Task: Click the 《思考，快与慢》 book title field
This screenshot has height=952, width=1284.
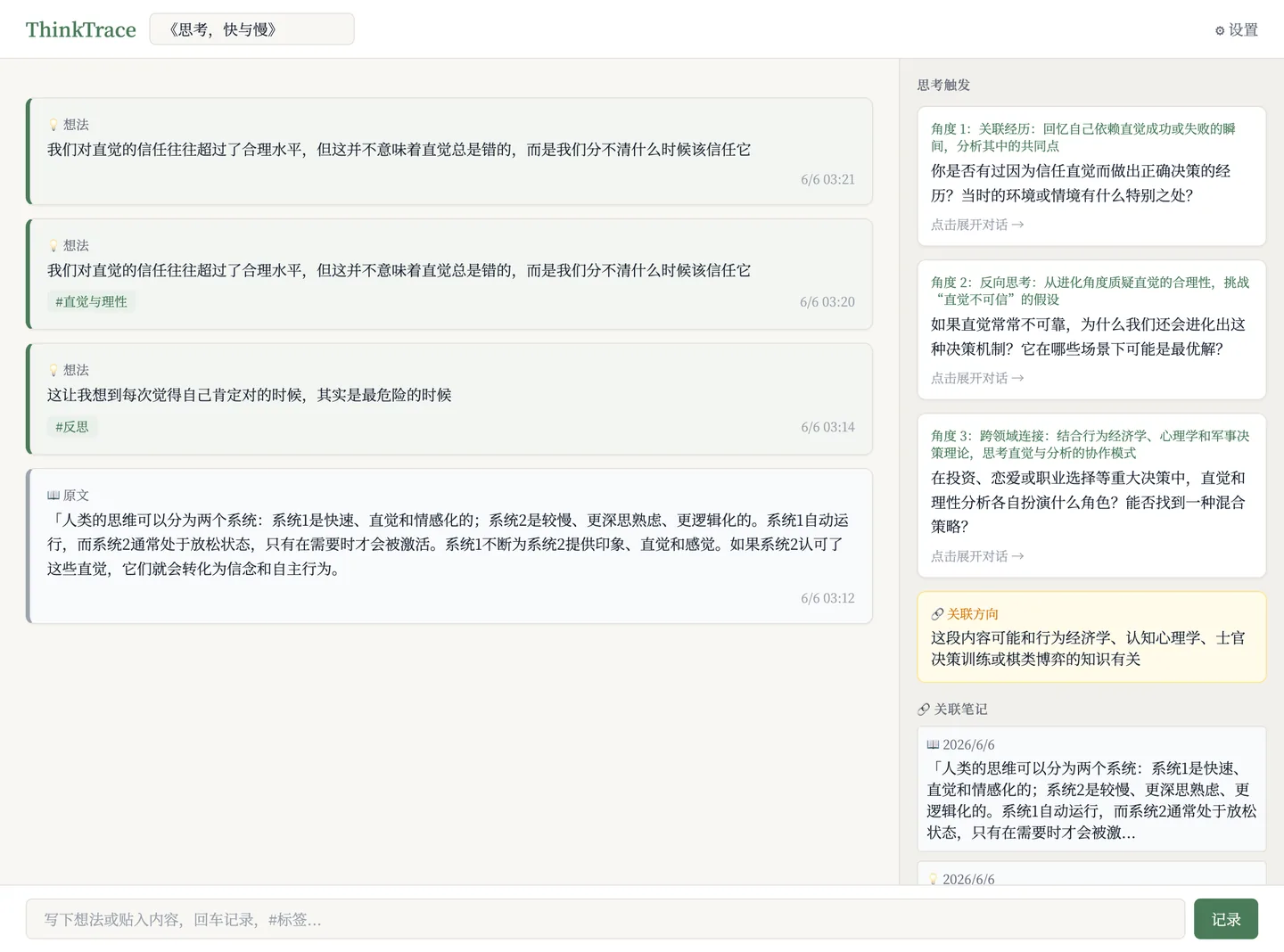Action: 251,29
